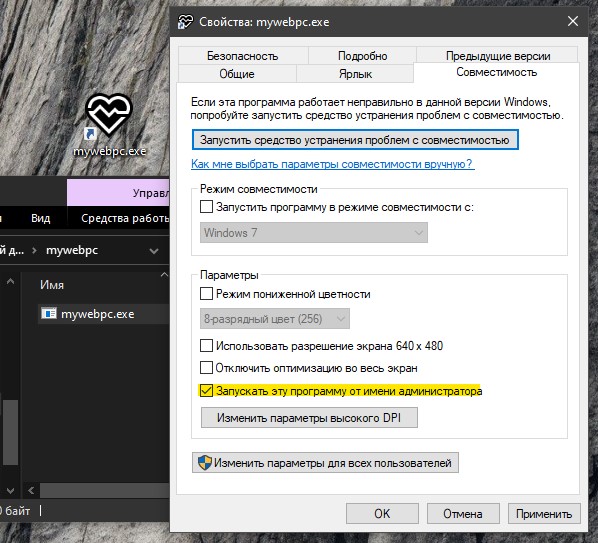Click the scroll up arrow in Explorer sidebar

pos(11,282)
